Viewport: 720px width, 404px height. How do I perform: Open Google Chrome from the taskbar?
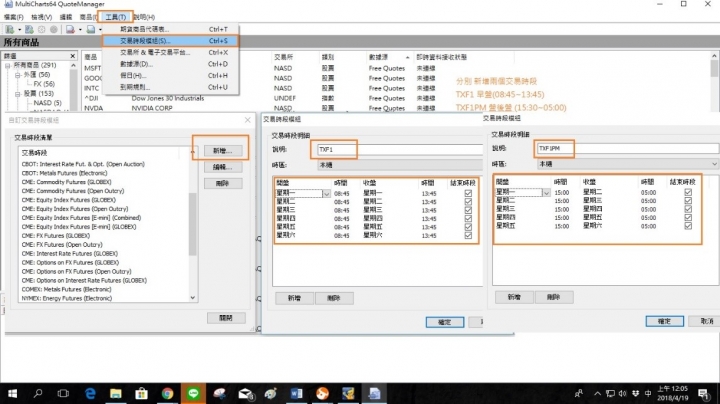point(167,393)
